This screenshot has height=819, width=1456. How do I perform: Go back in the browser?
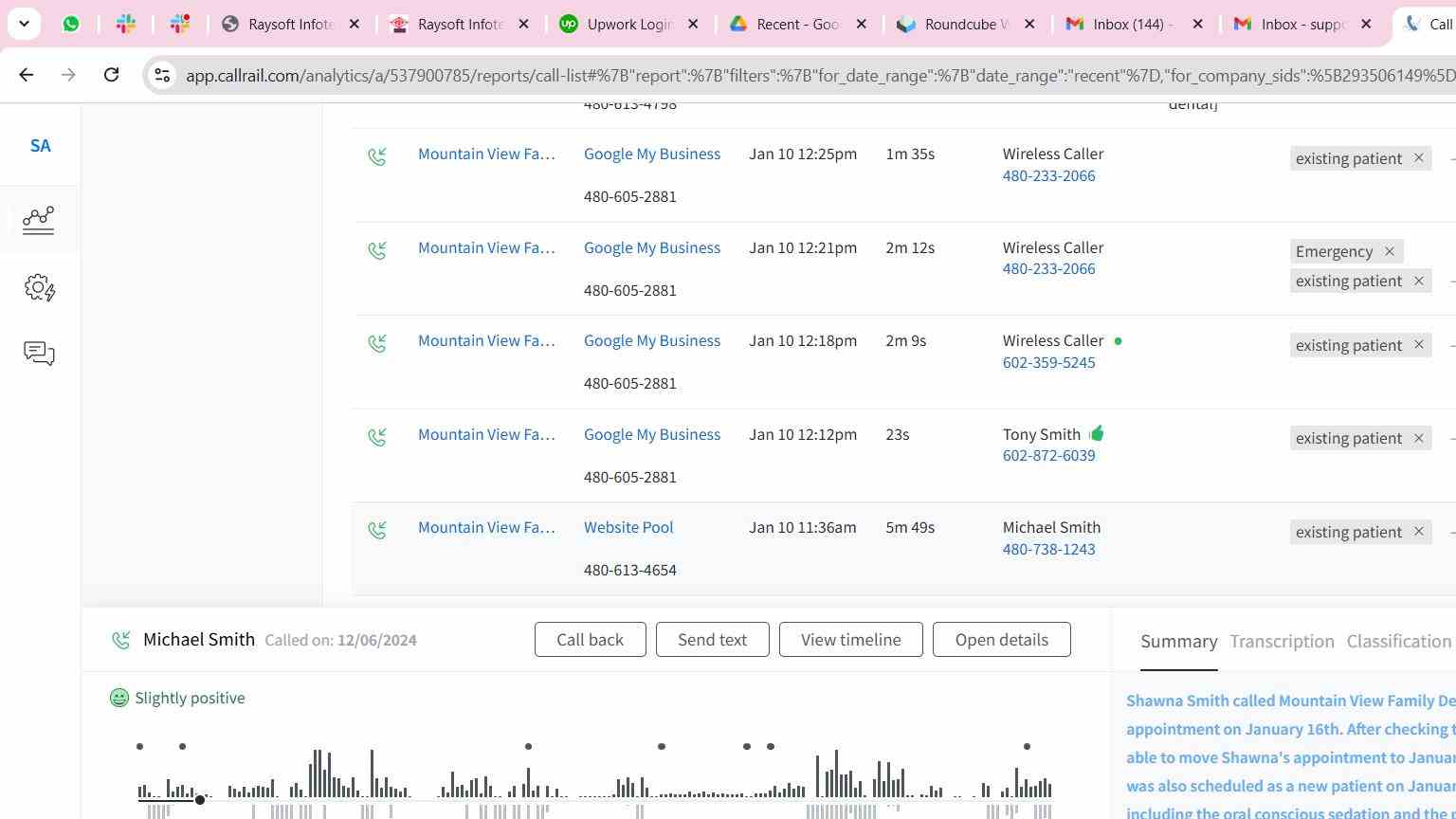[27, 75]
